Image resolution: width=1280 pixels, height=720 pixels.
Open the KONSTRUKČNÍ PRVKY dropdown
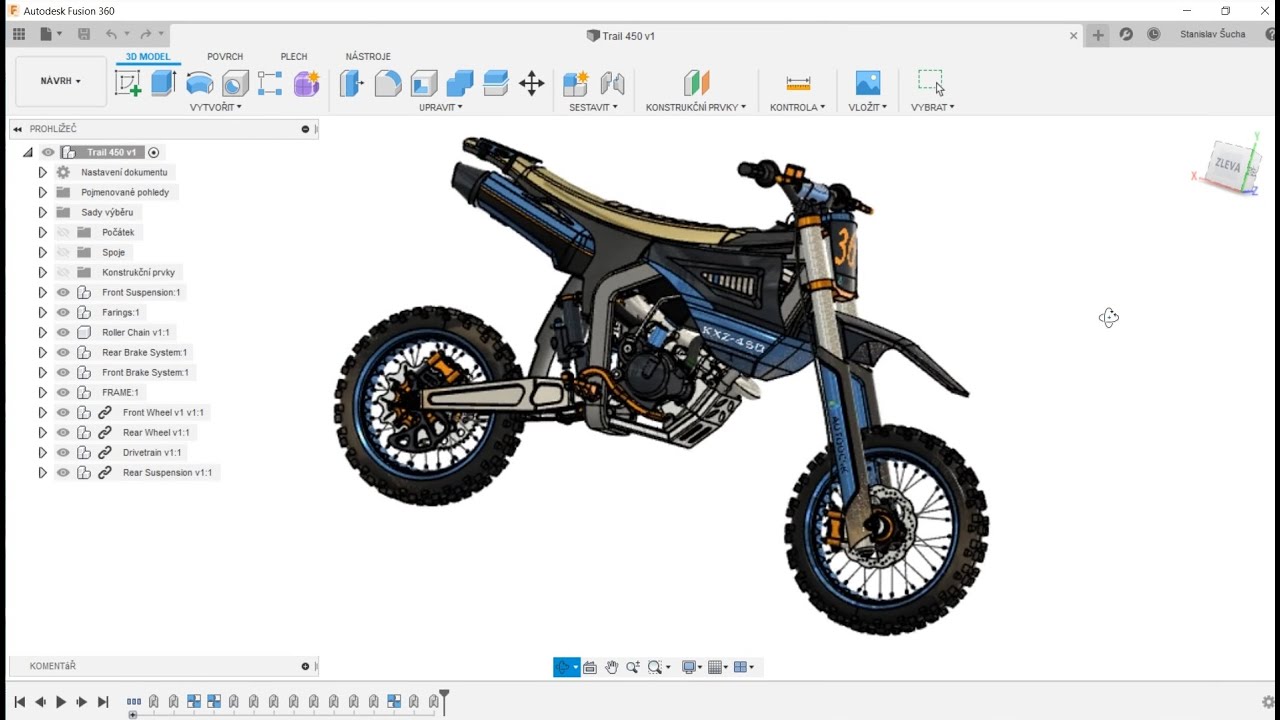pos(696,107)
